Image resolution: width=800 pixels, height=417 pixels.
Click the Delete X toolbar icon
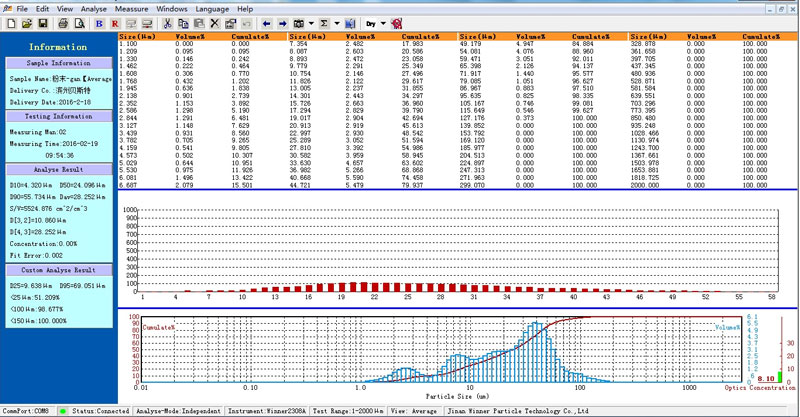tap(214, 22)
